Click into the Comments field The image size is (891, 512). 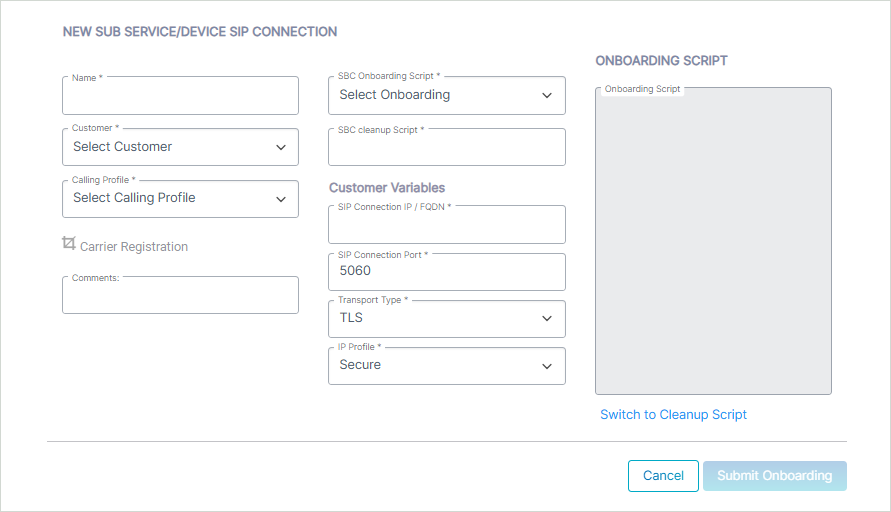(180, 295)
